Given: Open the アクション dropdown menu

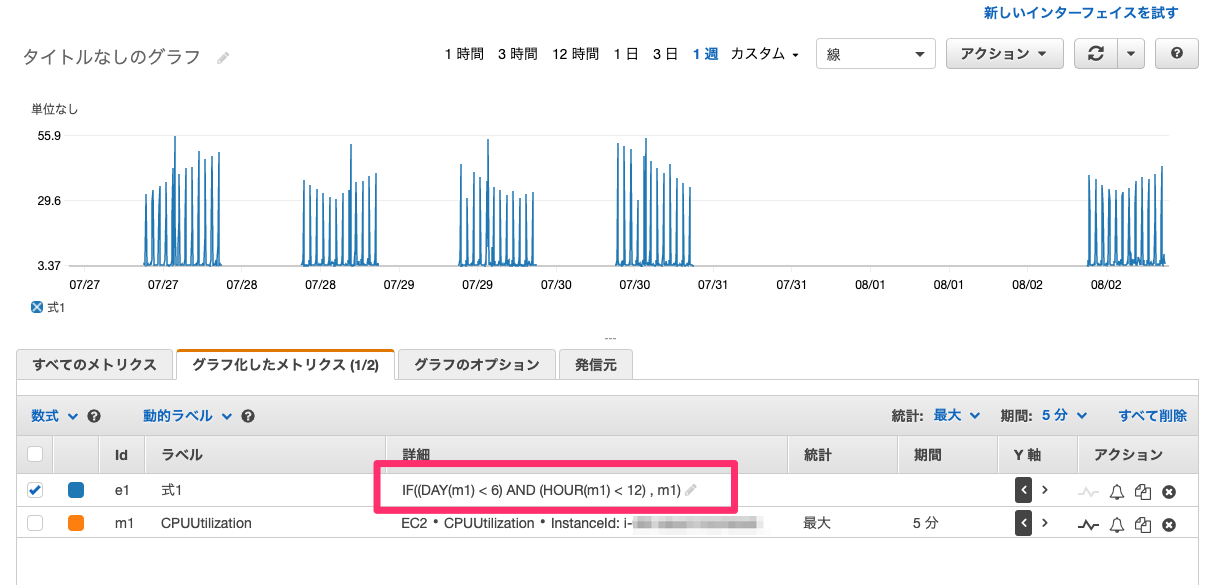Looking at the screenshot, I should [1004, 53].
